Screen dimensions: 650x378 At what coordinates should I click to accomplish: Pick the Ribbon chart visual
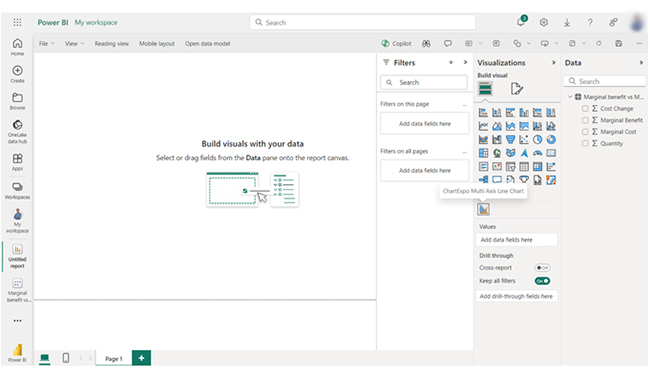[483, 140]
